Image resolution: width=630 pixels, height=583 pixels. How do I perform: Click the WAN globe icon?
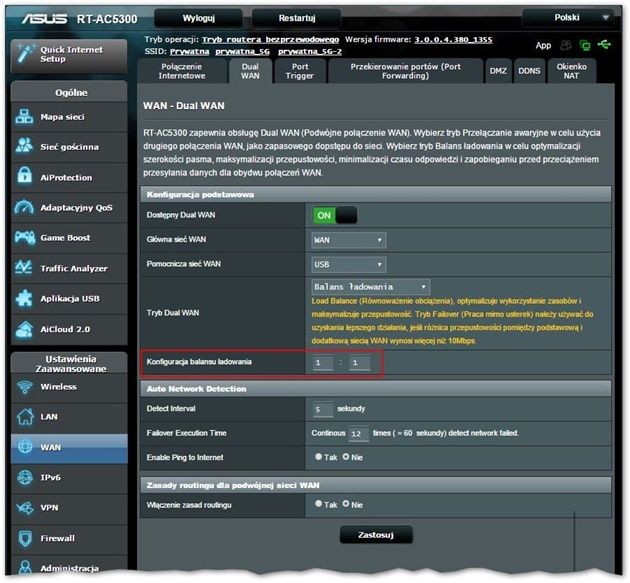coord(25,447)
